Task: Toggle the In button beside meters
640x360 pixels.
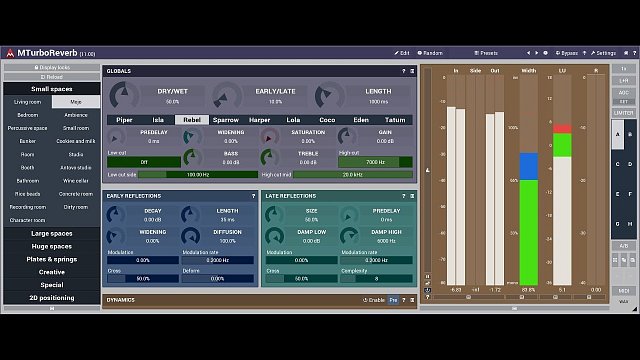Action: 624,69
